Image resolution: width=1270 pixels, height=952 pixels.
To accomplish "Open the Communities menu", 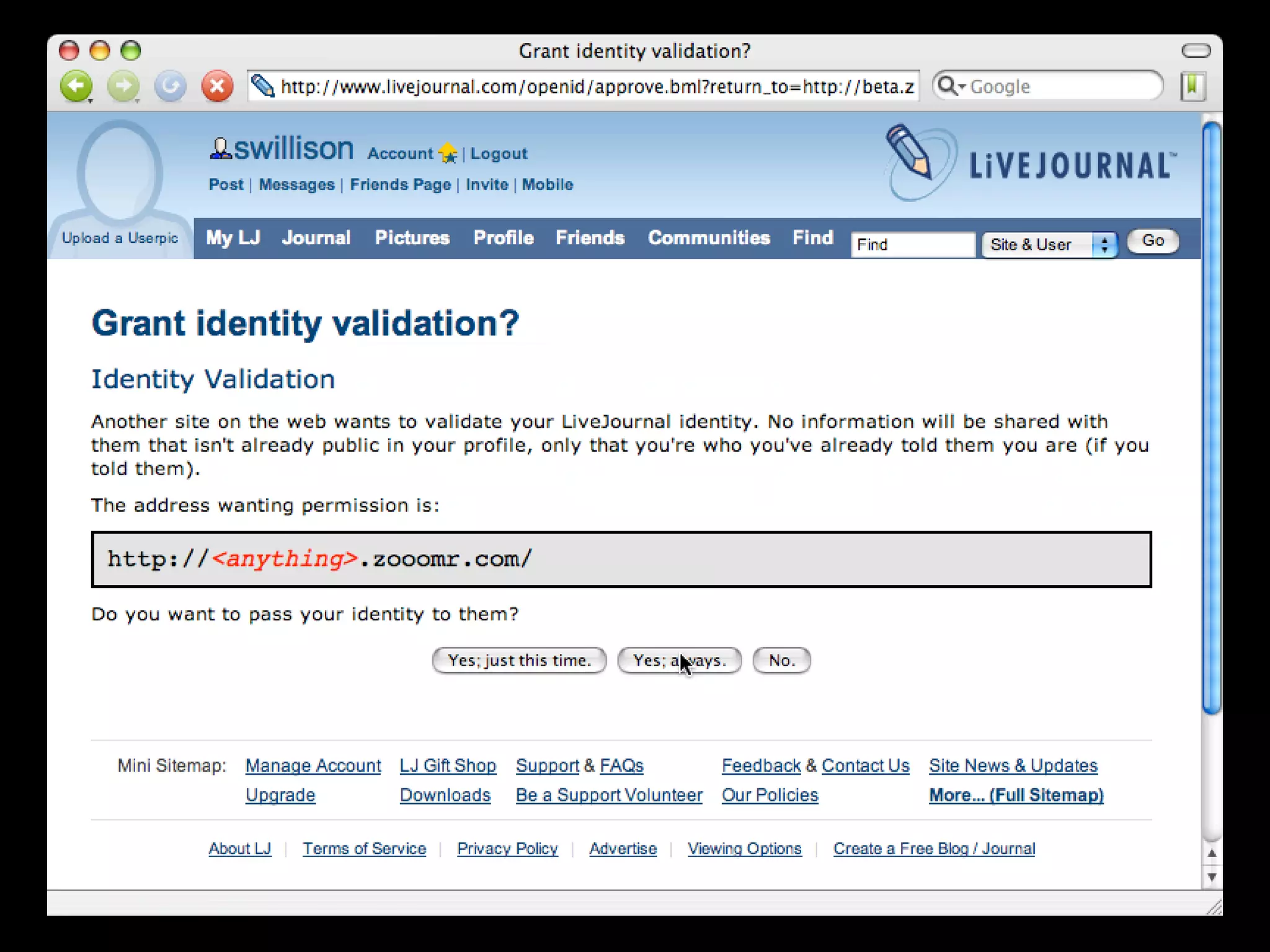I will pos(709,238).
